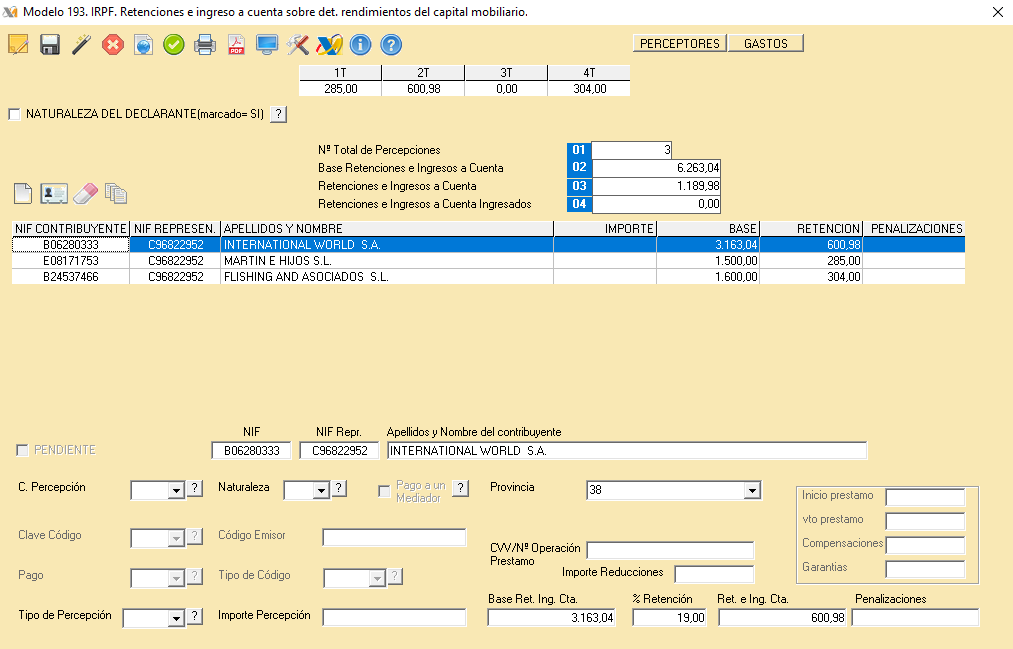This screenshot has height=649, width=1013.
Task: Create a new record with blank page icon
Action: point(23,194)
